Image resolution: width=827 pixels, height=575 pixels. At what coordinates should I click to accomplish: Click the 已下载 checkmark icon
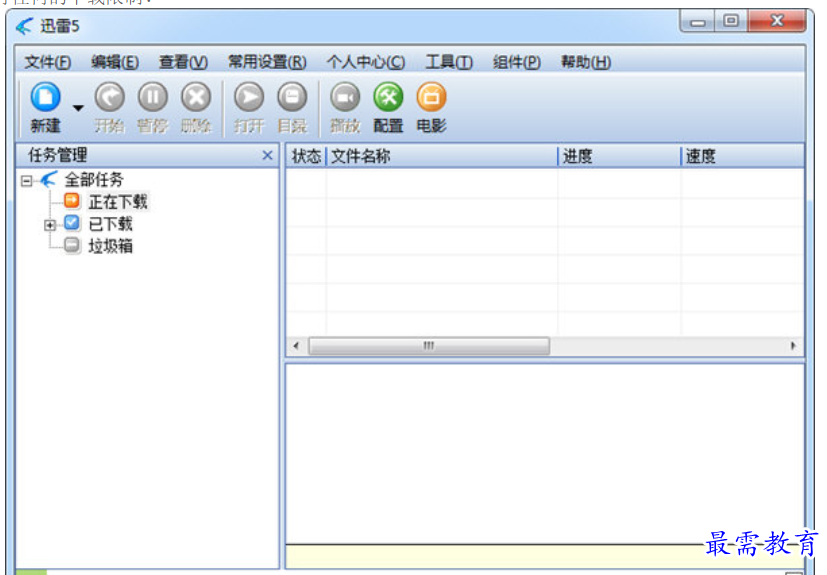[x=72, y=223]
